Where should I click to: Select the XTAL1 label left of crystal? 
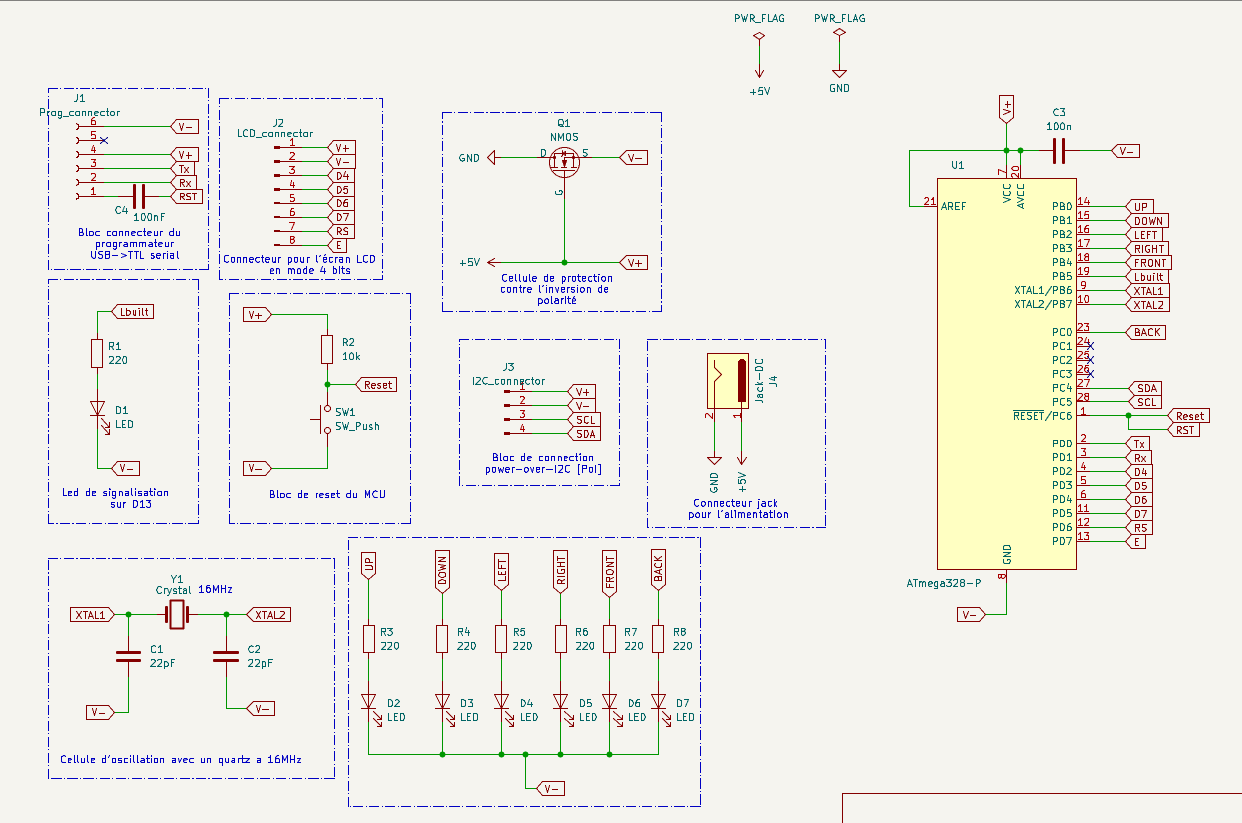click(x=91, y=615)
